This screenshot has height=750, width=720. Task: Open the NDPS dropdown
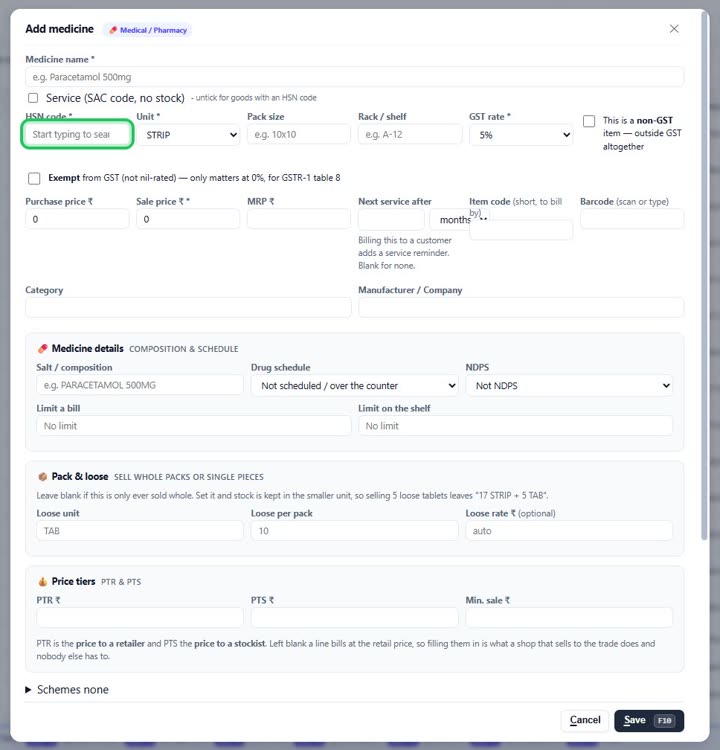pyautogui.click(x=569, y=386)
